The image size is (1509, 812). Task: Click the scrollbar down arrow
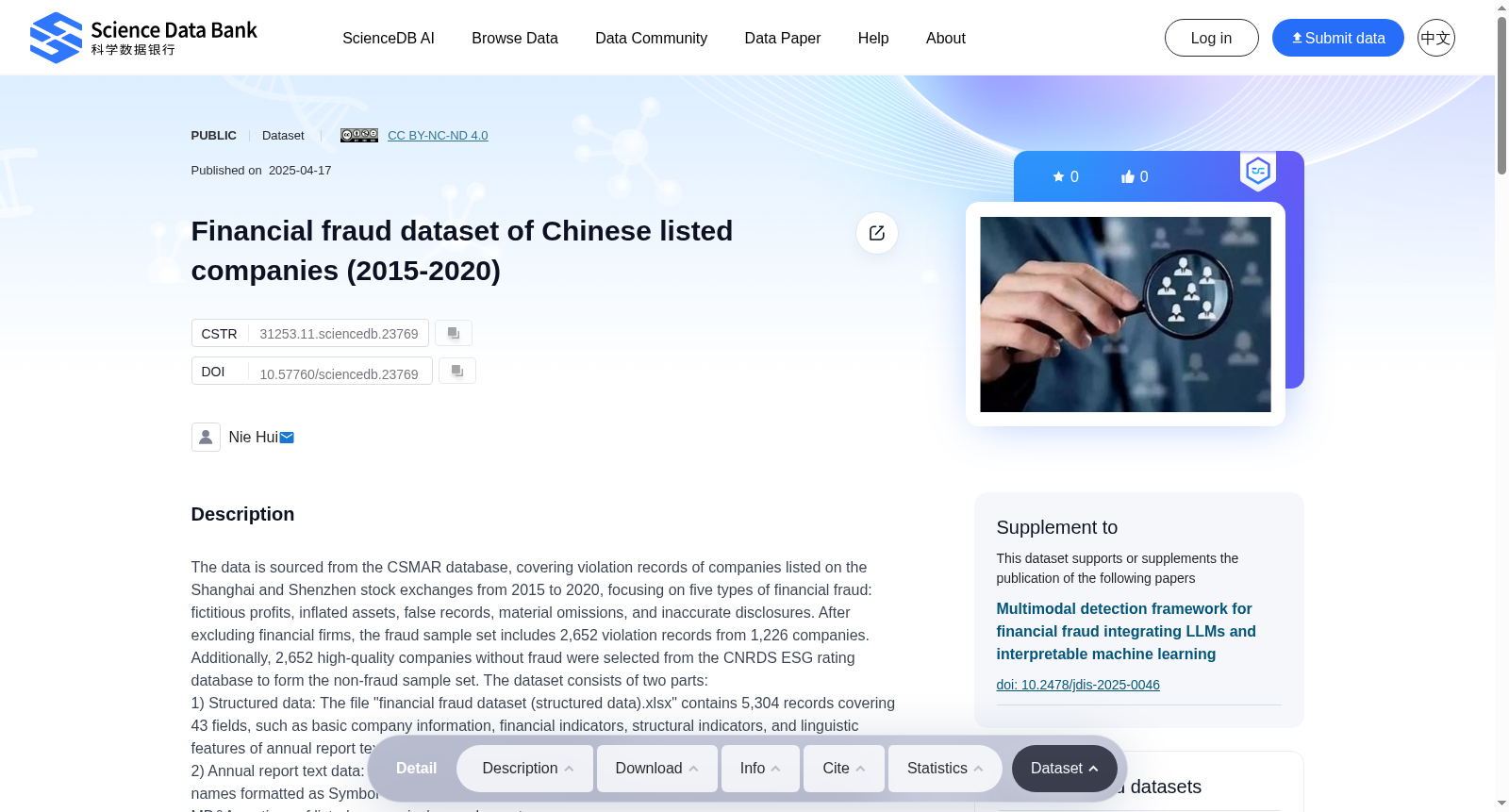1501,804
